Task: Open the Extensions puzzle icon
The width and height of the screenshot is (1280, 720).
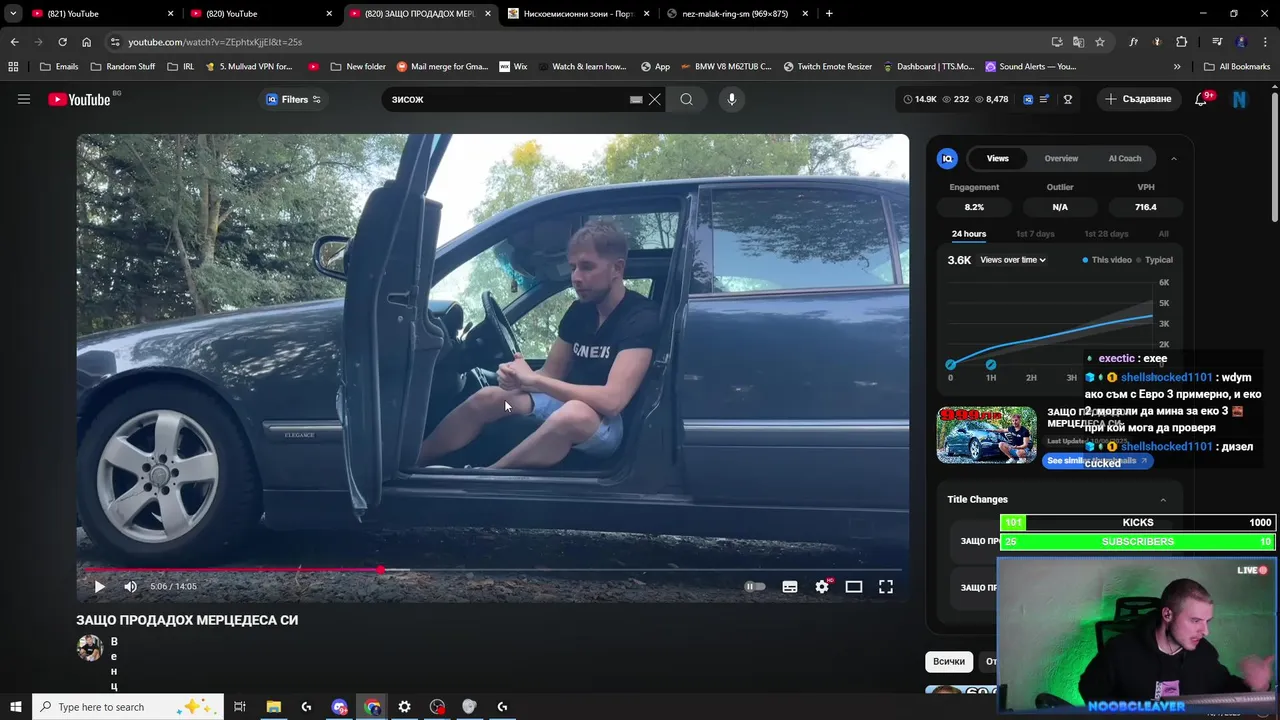Action: click(x=1182, y=42)
